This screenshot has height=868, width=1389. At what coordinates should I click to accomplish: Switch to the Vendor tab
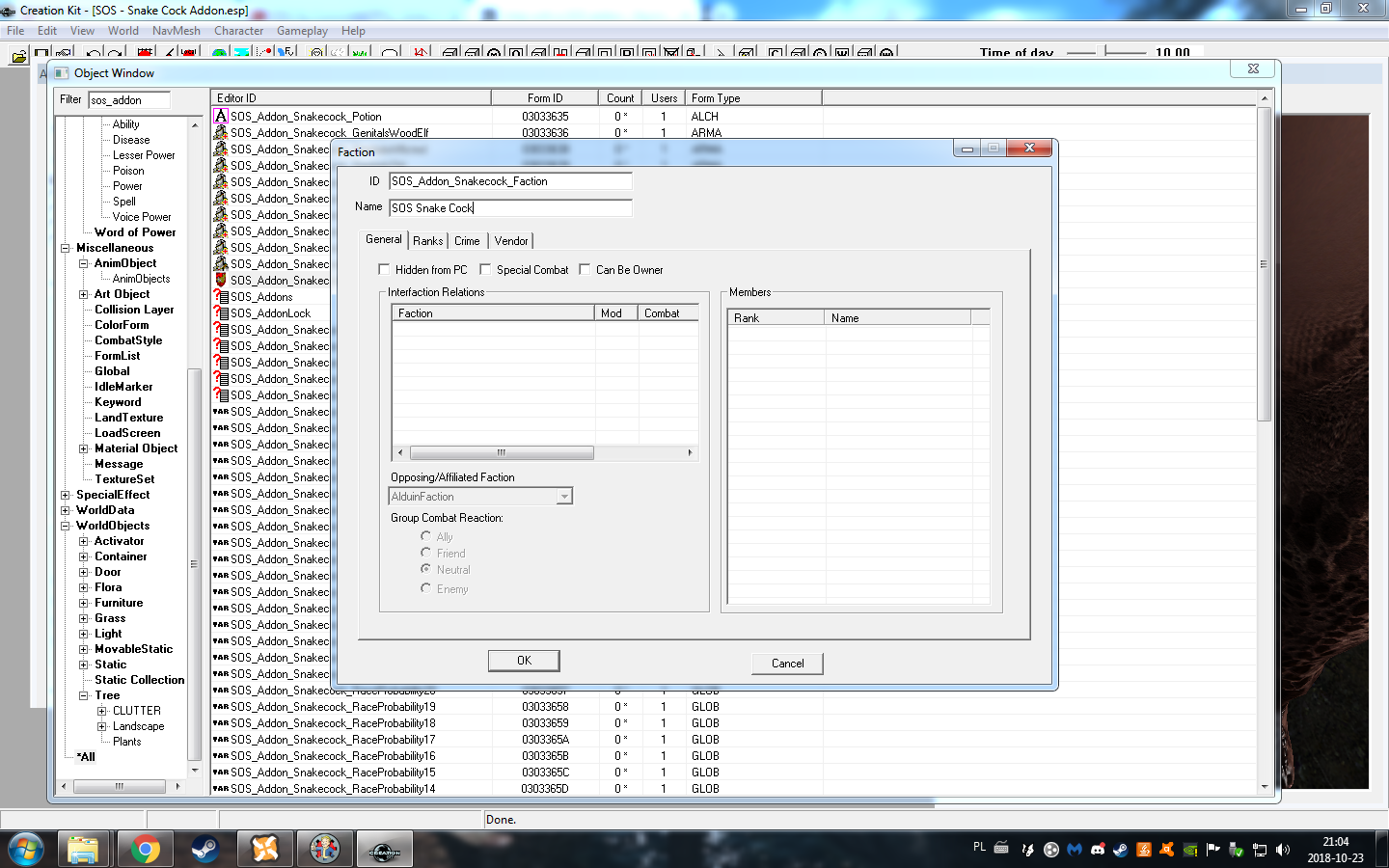(511, 241)
